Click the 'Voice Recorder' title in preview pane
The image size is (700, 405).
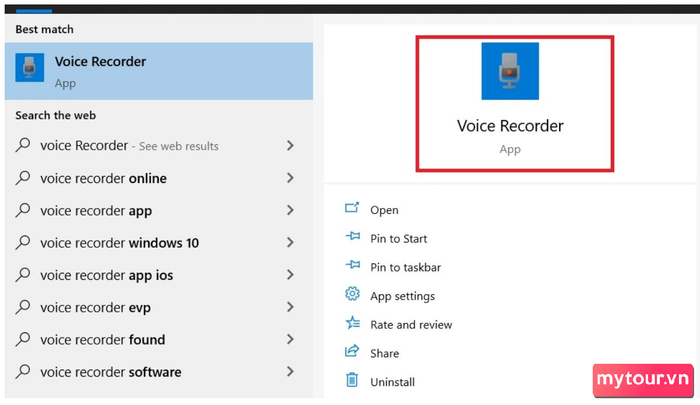(x=510, y=125)
